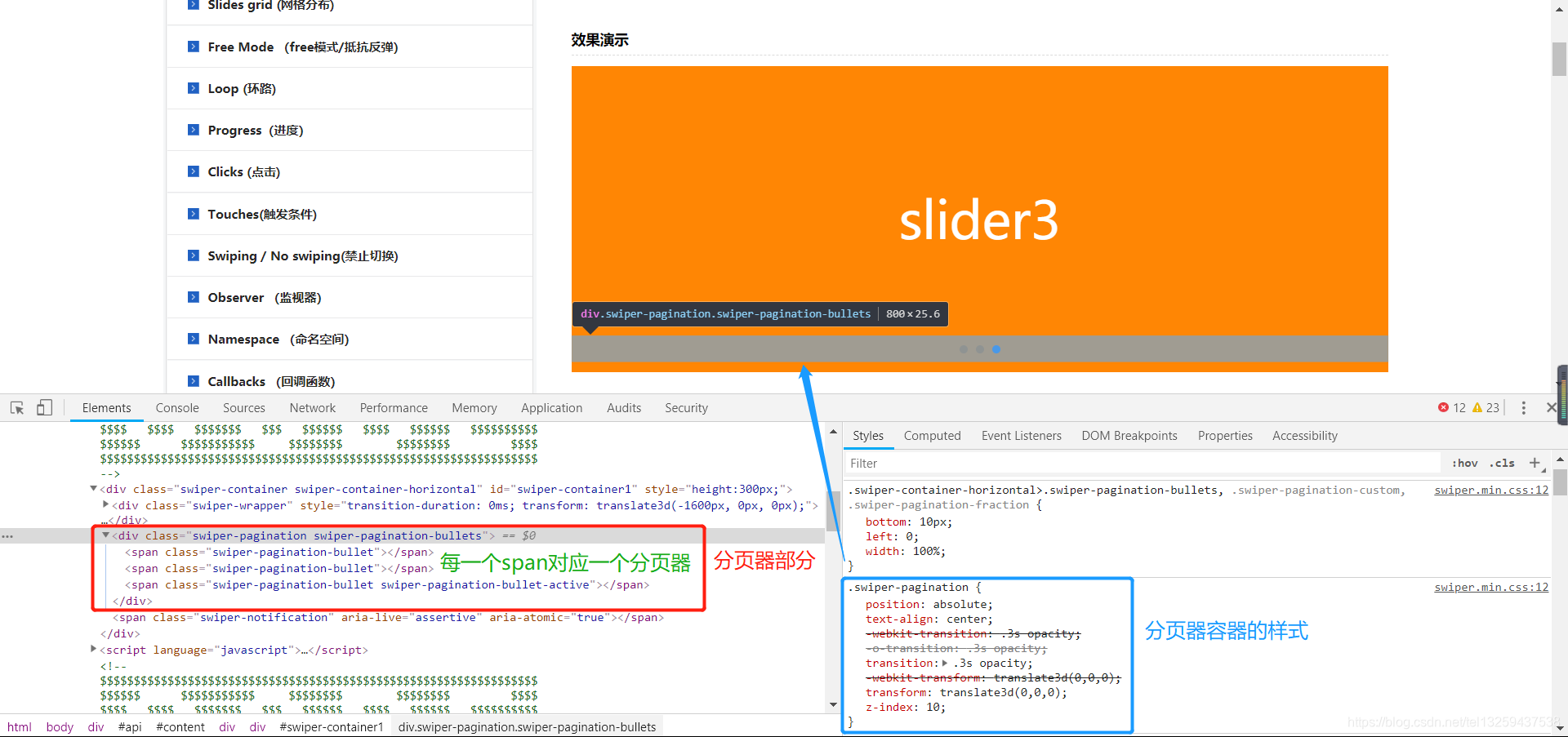1568x737 pixels.
Task: Open Touches demo link
Action: point(262,214)
